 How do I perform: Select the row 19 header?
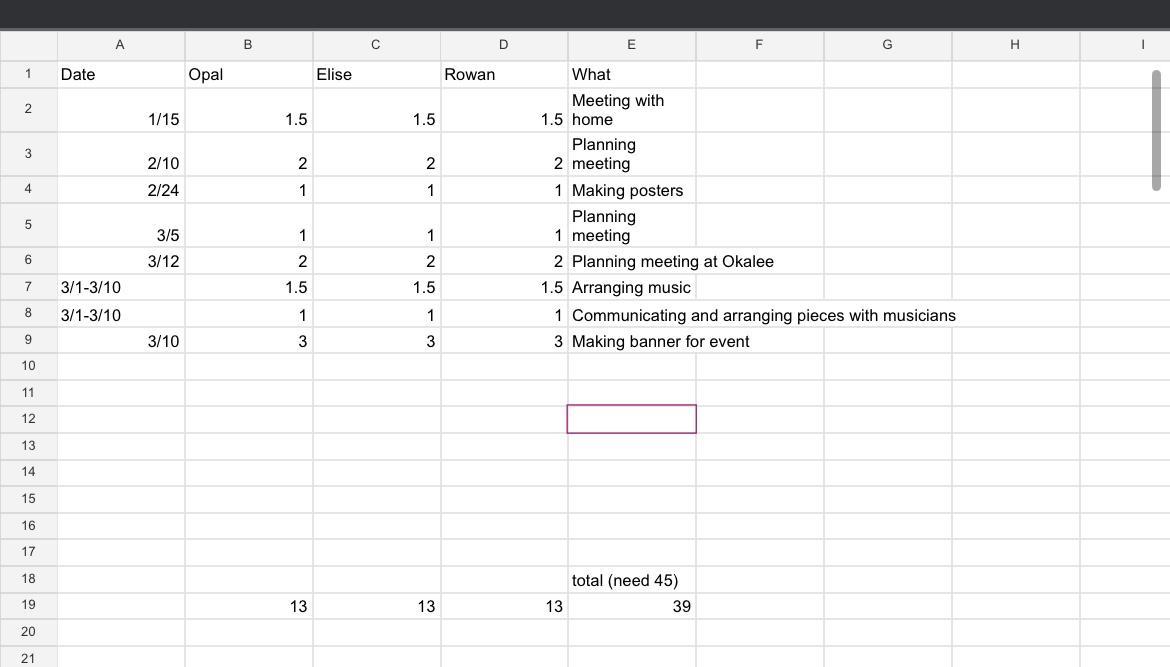pyautogui.click(x=28, y=605)
